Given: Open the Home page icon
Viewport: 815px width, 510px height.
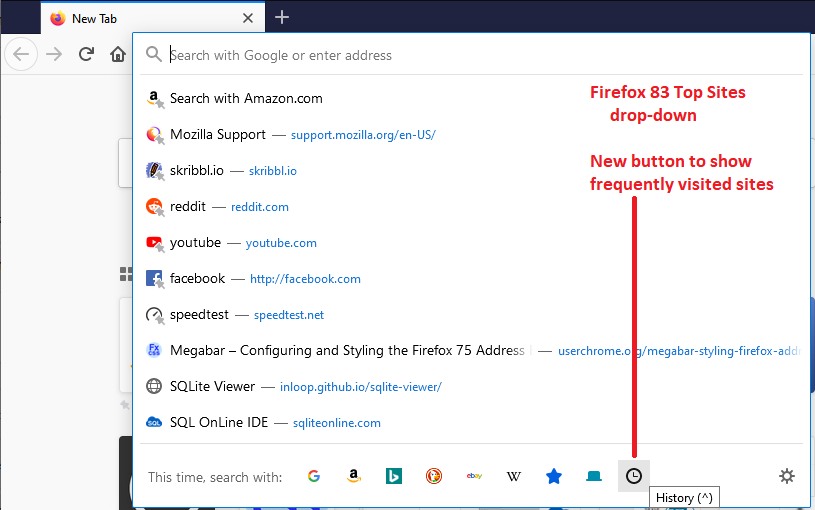Looking at the screenshot, I should (118, 54).
